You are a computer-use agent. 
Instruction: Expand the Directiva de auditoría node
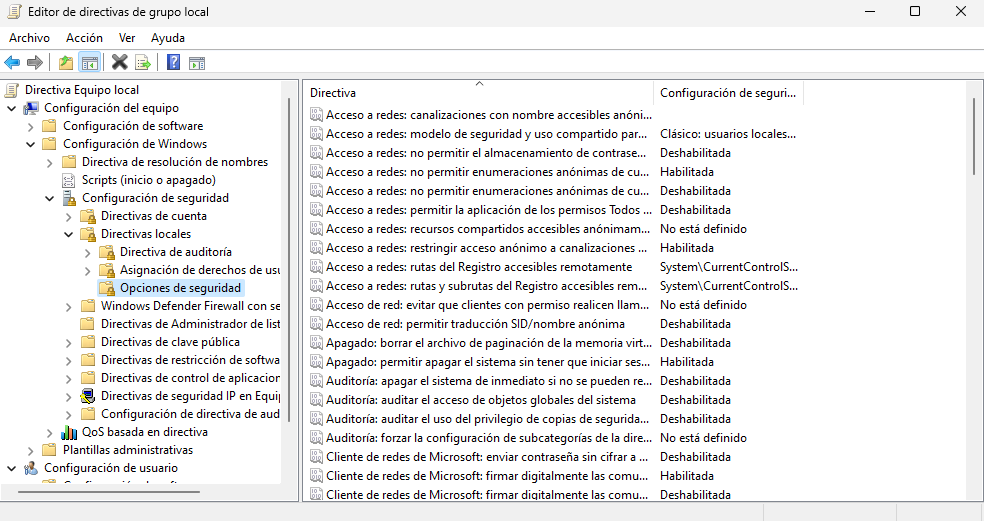click(x=87, y=252)
